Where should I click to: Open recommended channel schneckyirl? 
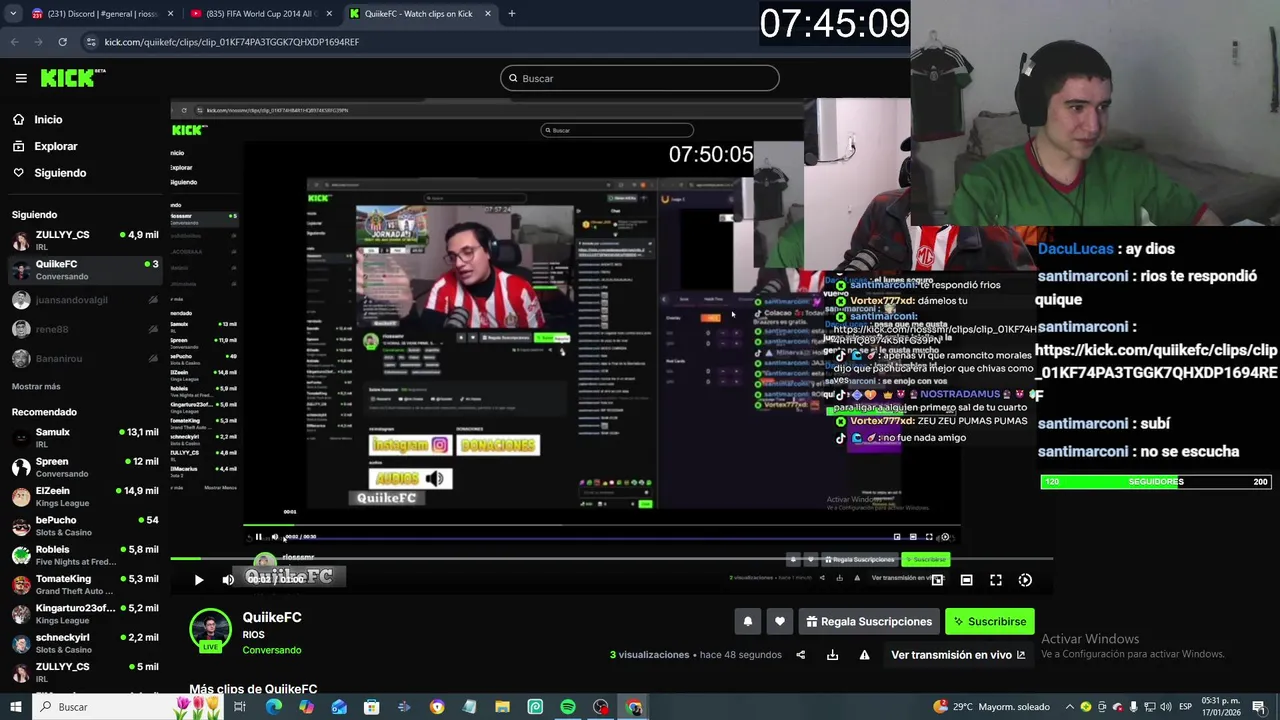point(85,642)
